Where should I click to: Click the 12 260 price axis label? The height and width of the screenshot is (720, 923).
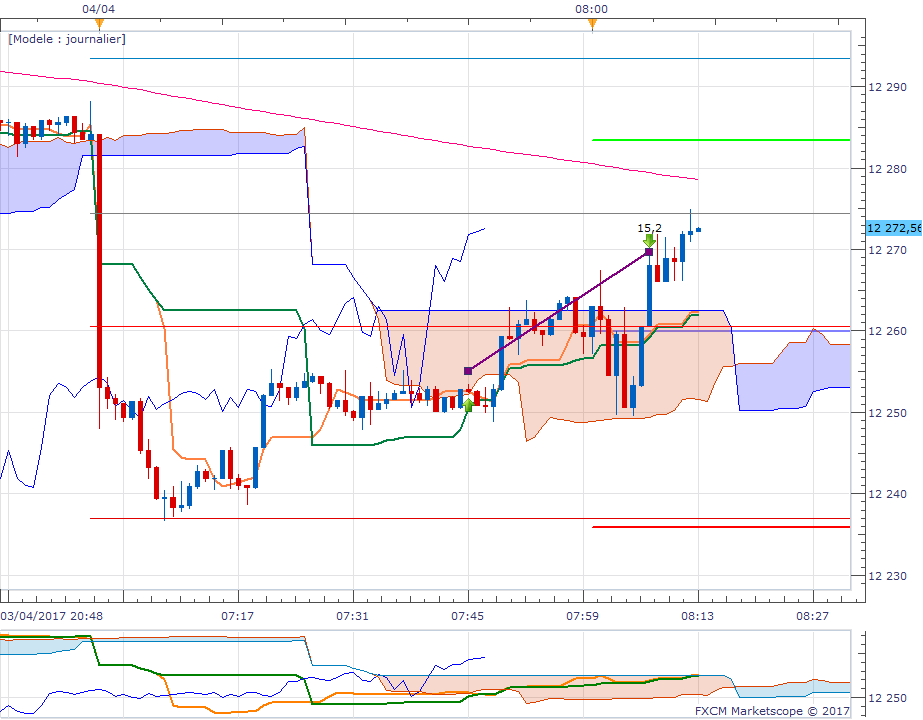pos(888,331)
